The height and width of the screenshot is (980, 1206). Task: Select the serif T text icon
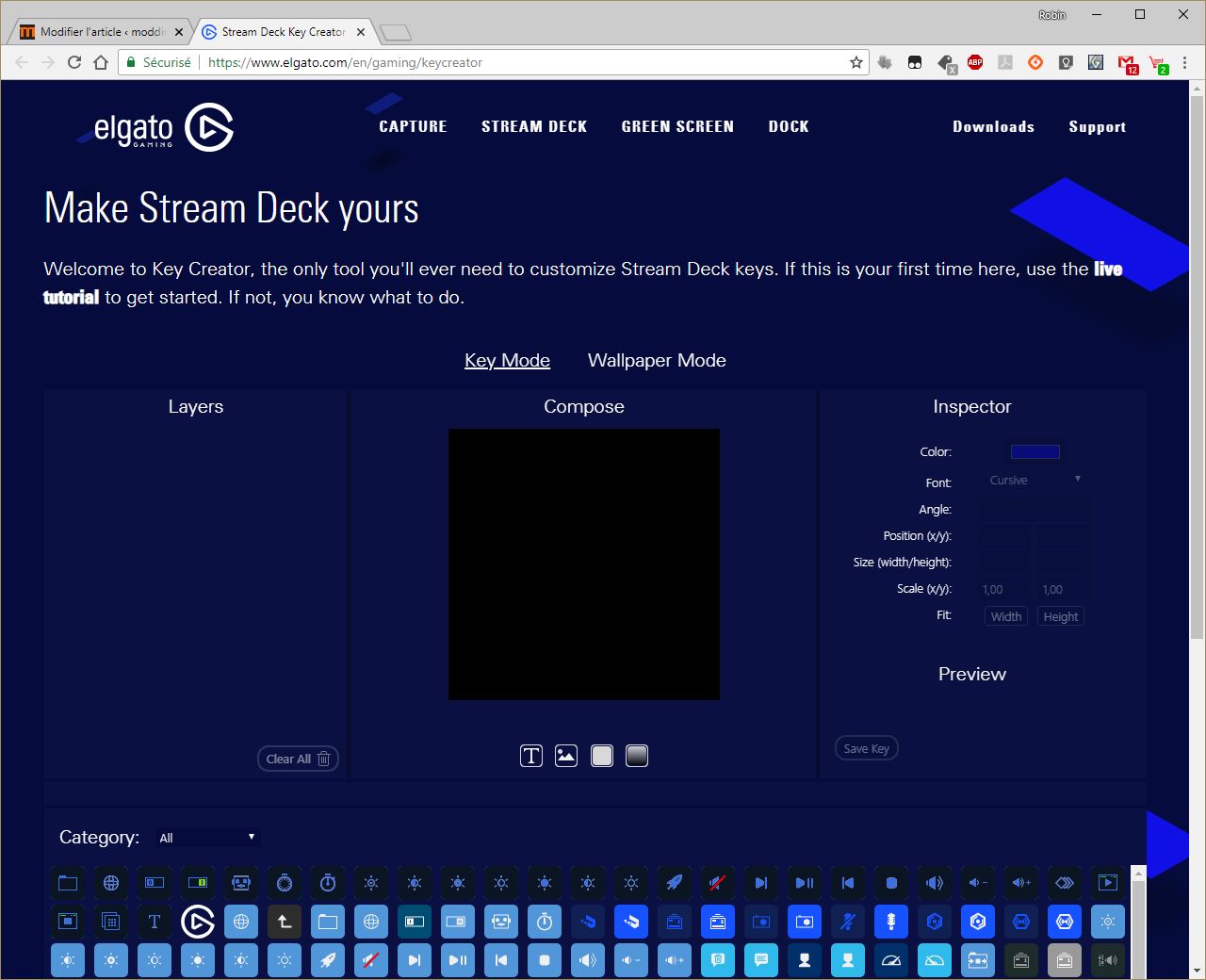click(155, 922)
